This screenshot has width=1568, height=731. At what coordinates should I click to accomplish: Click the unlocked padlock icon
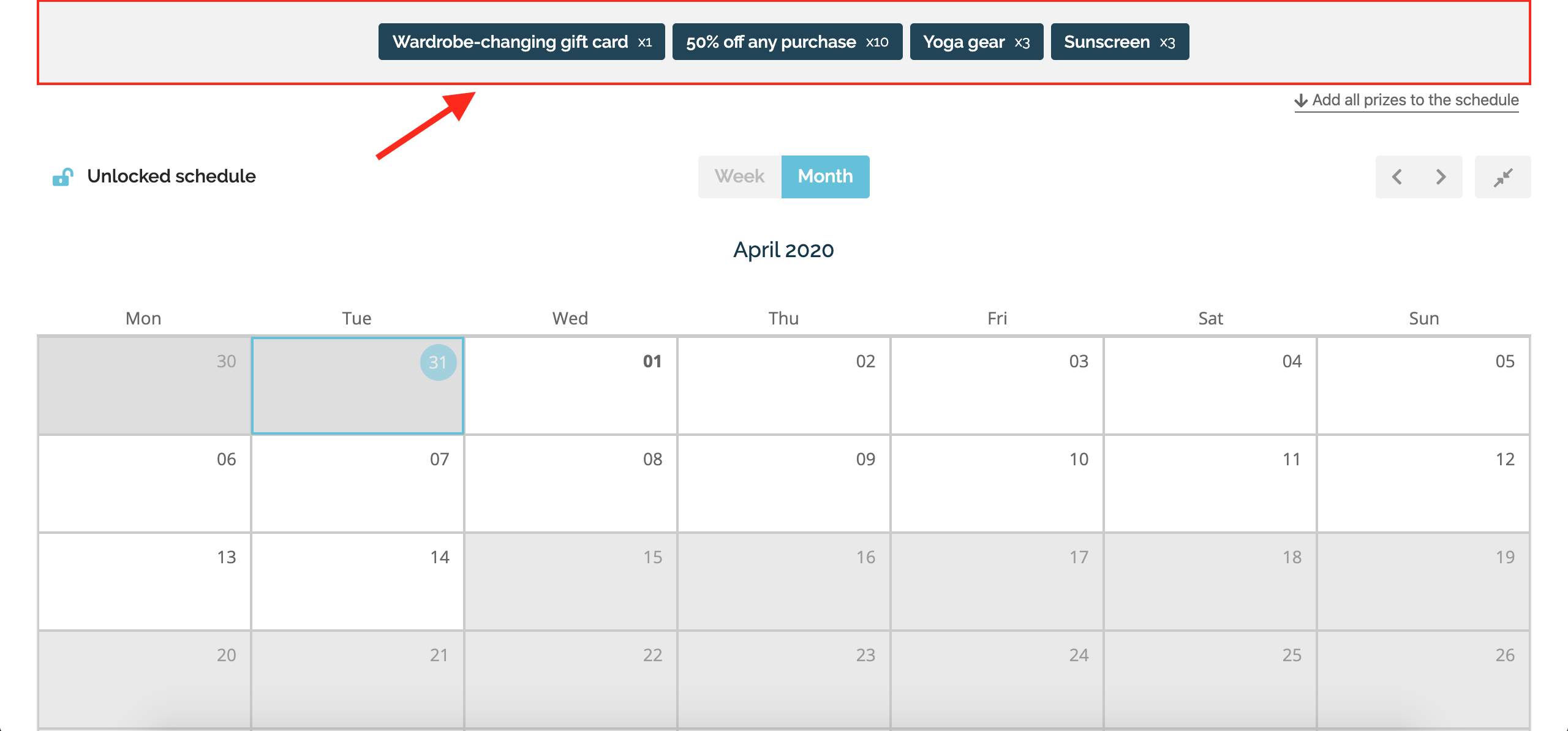click(62, 177)
